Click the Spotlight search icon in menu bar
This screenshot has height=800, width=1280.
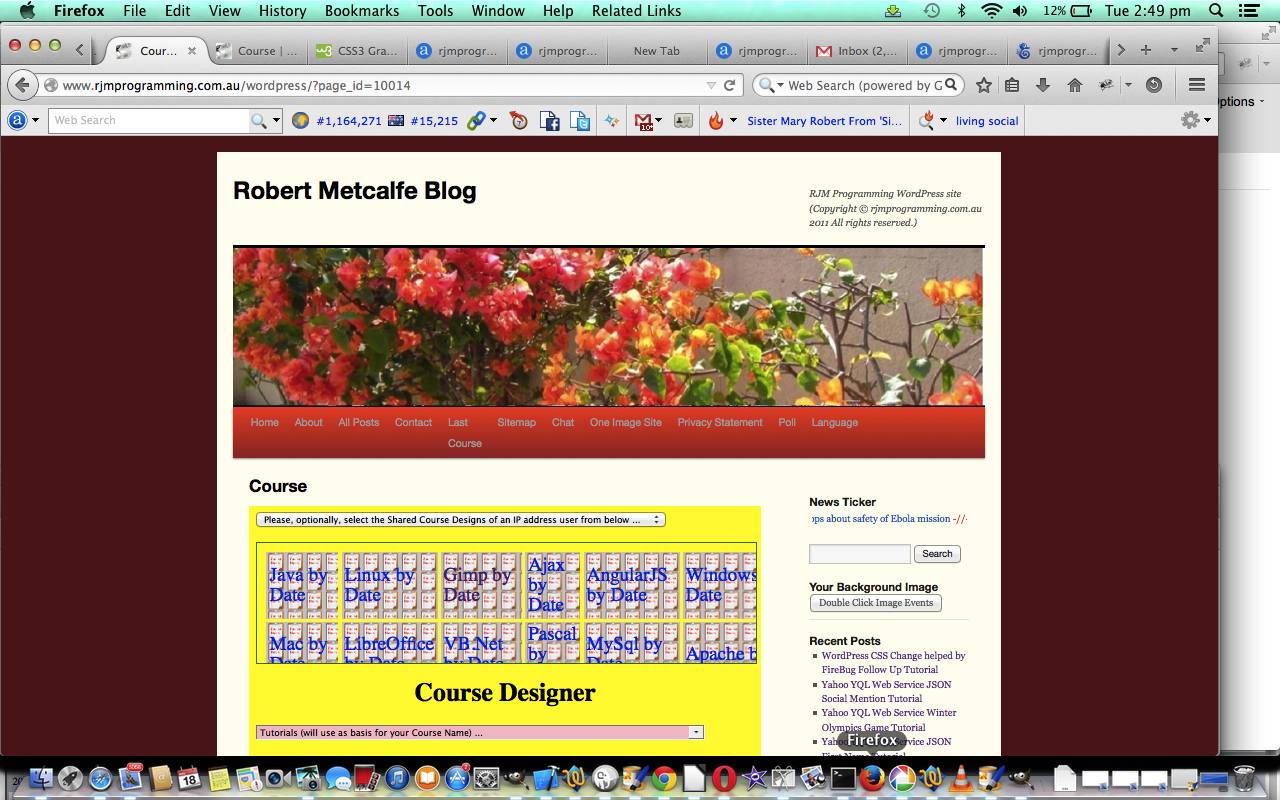click(x=1216, y=11)
